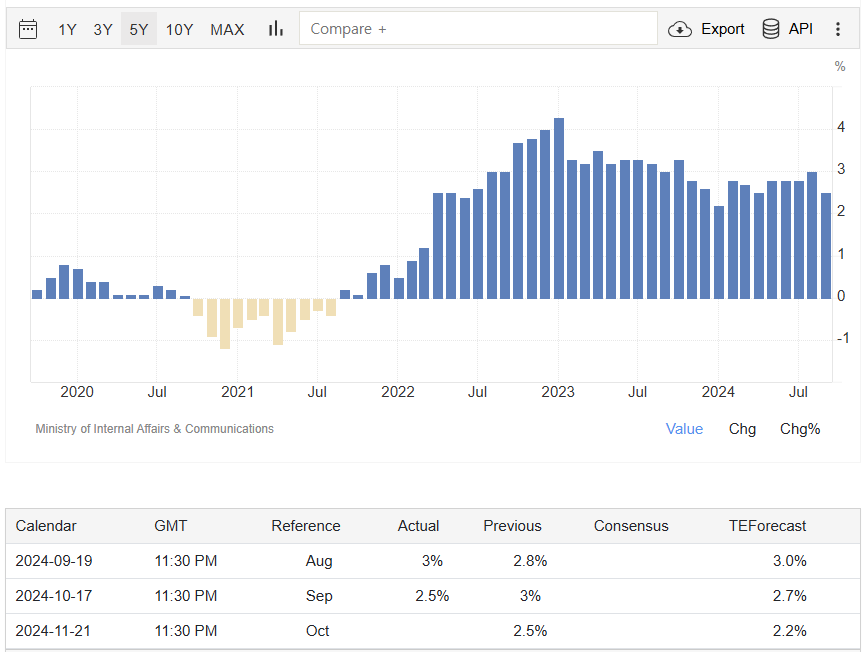Screen dimensions: 867x652
Task: Click the Compare + input field
Action: [478, 29]
